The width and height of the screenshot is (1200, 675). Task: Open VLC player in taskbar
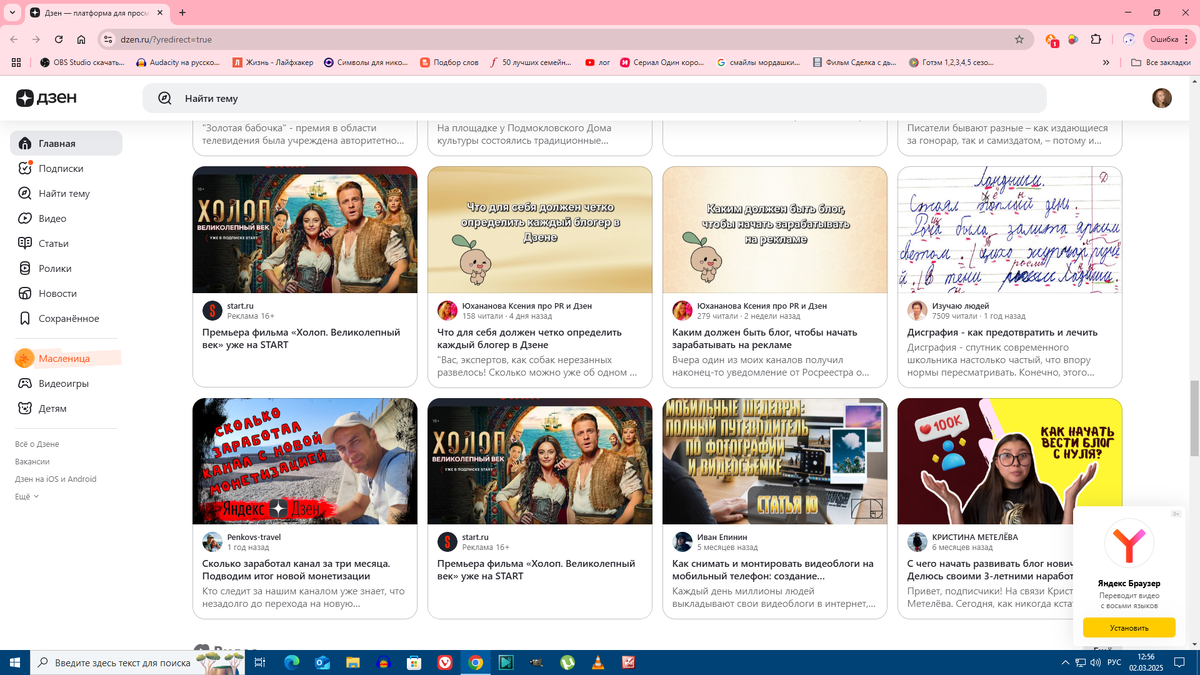tap(598, 662)
